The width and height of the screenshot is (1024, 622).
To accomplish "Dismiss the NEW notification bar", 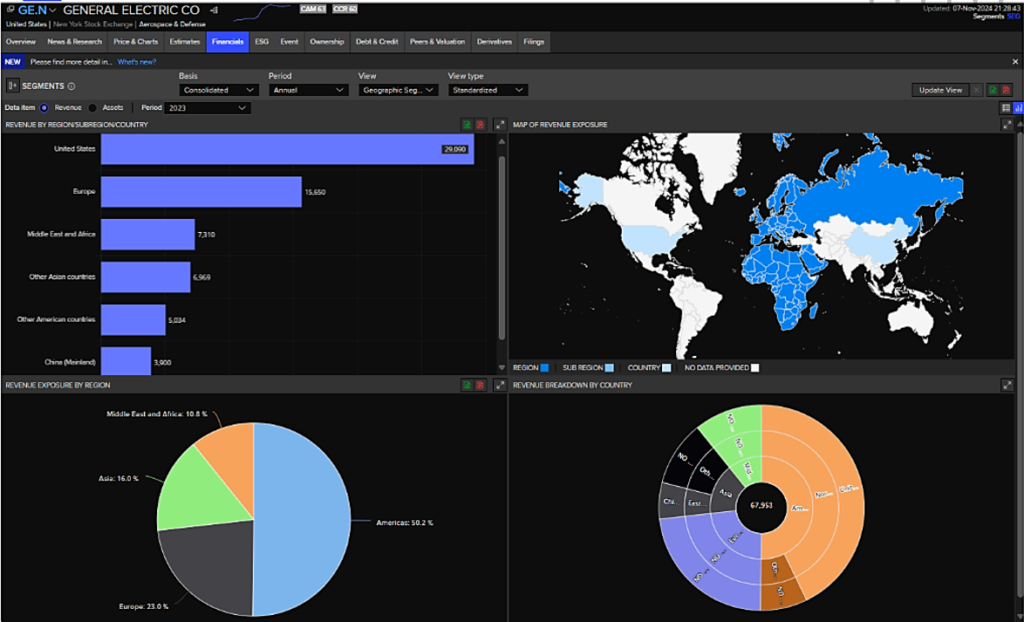I will (x=1015, y=61).
